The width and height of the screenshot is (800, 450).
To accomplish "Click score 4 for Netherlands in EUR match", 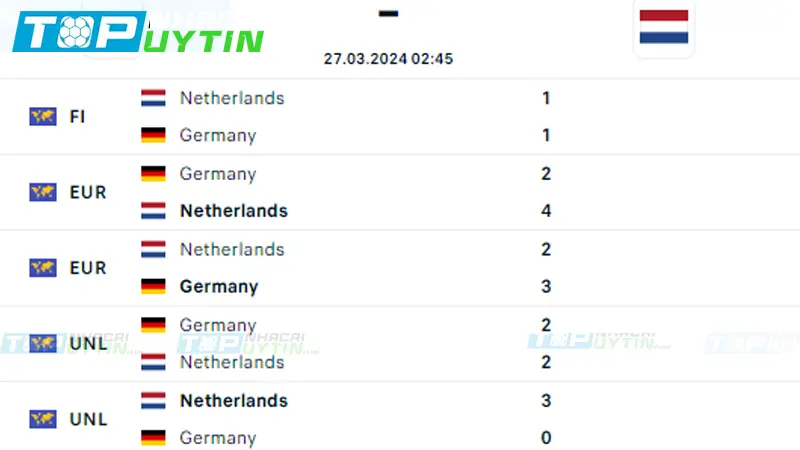I will 546,211.
